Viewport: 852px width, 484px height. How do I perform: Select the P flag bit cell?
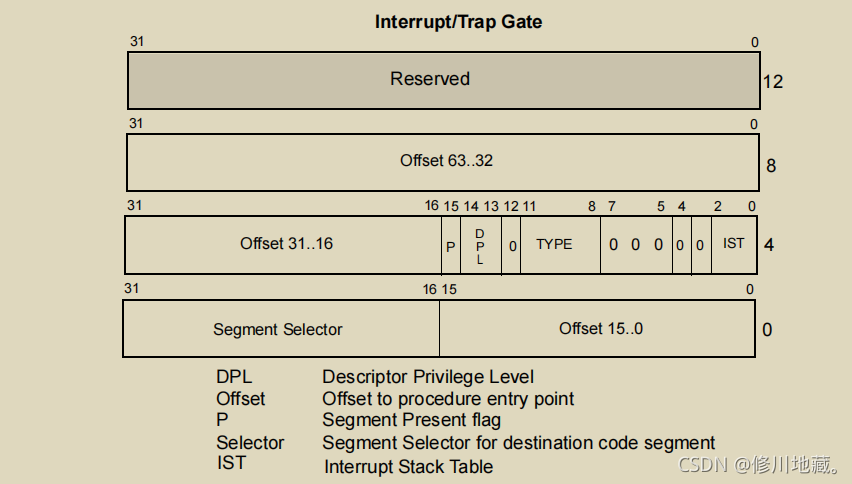451,245
